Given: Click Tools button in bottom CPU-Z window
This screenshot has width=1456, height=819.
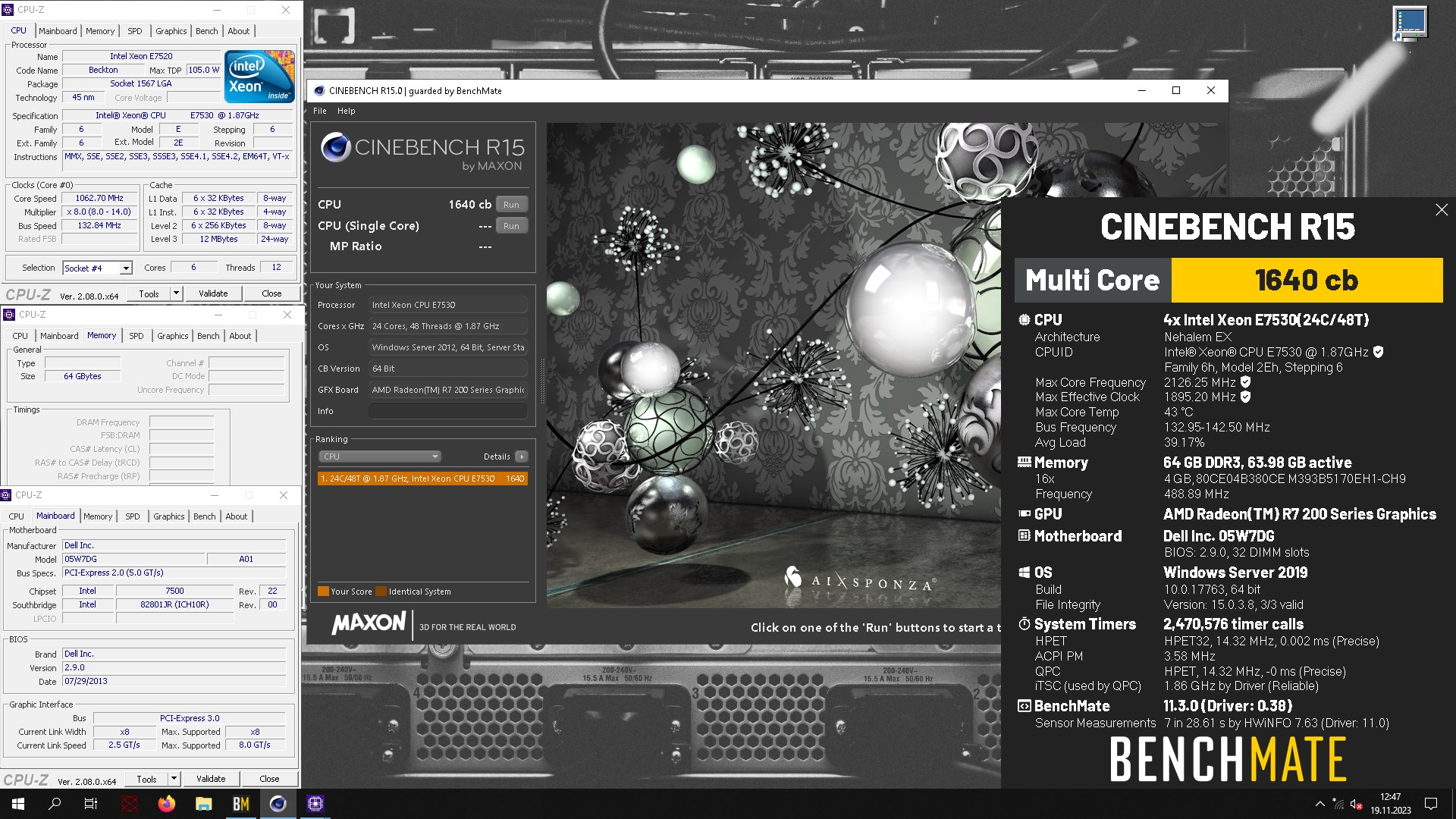Looking at the screenshot, I should (147, 779).
